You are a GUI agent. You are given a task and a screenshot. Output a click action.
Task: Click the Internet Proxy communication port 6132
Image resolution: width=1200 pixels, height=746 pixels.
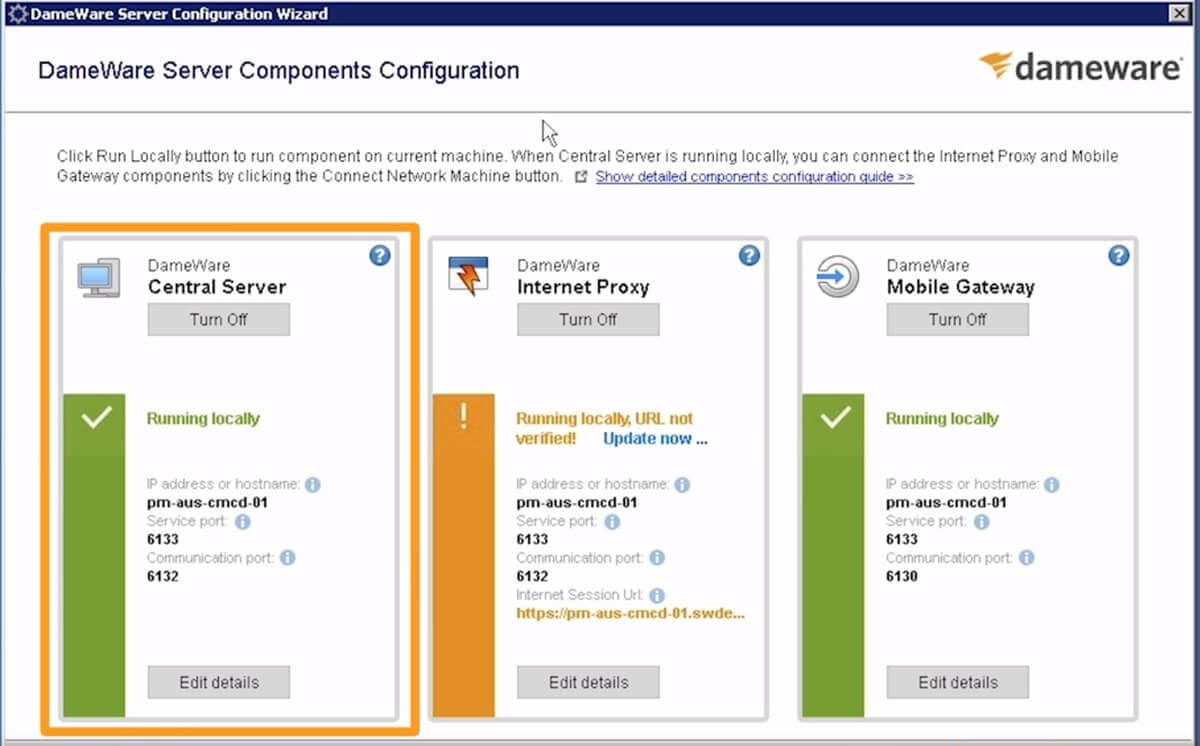tap(532, 576)
